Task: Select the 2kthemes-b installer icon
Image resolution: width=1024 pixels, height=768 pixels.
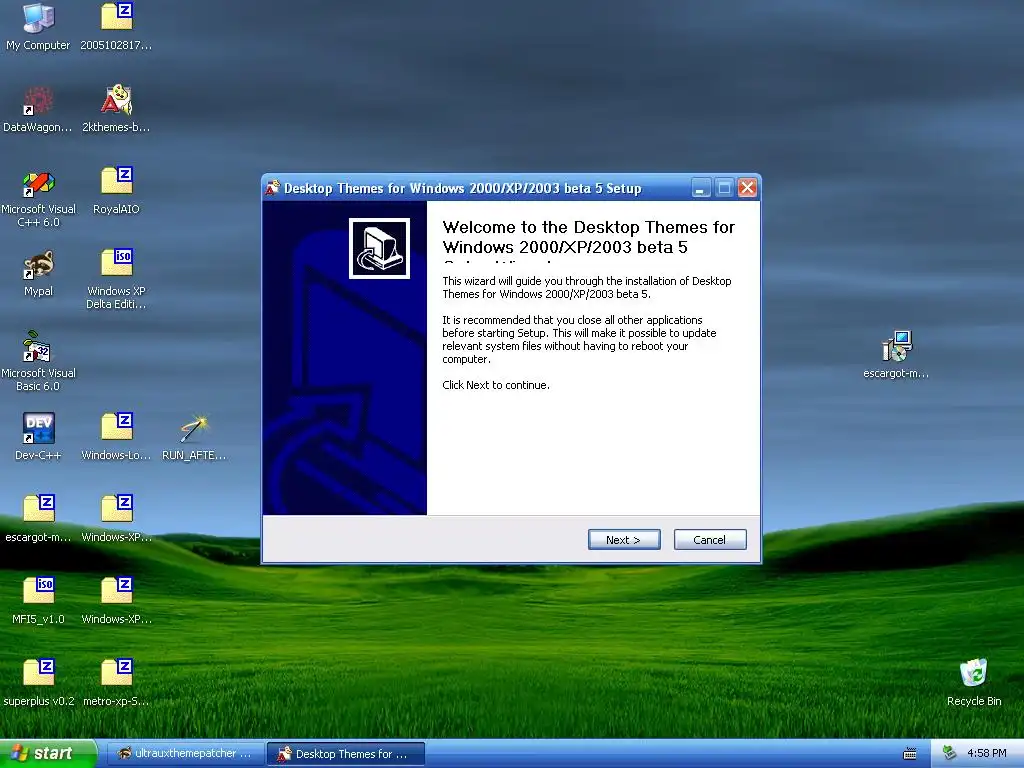Action: pos(116,101)
